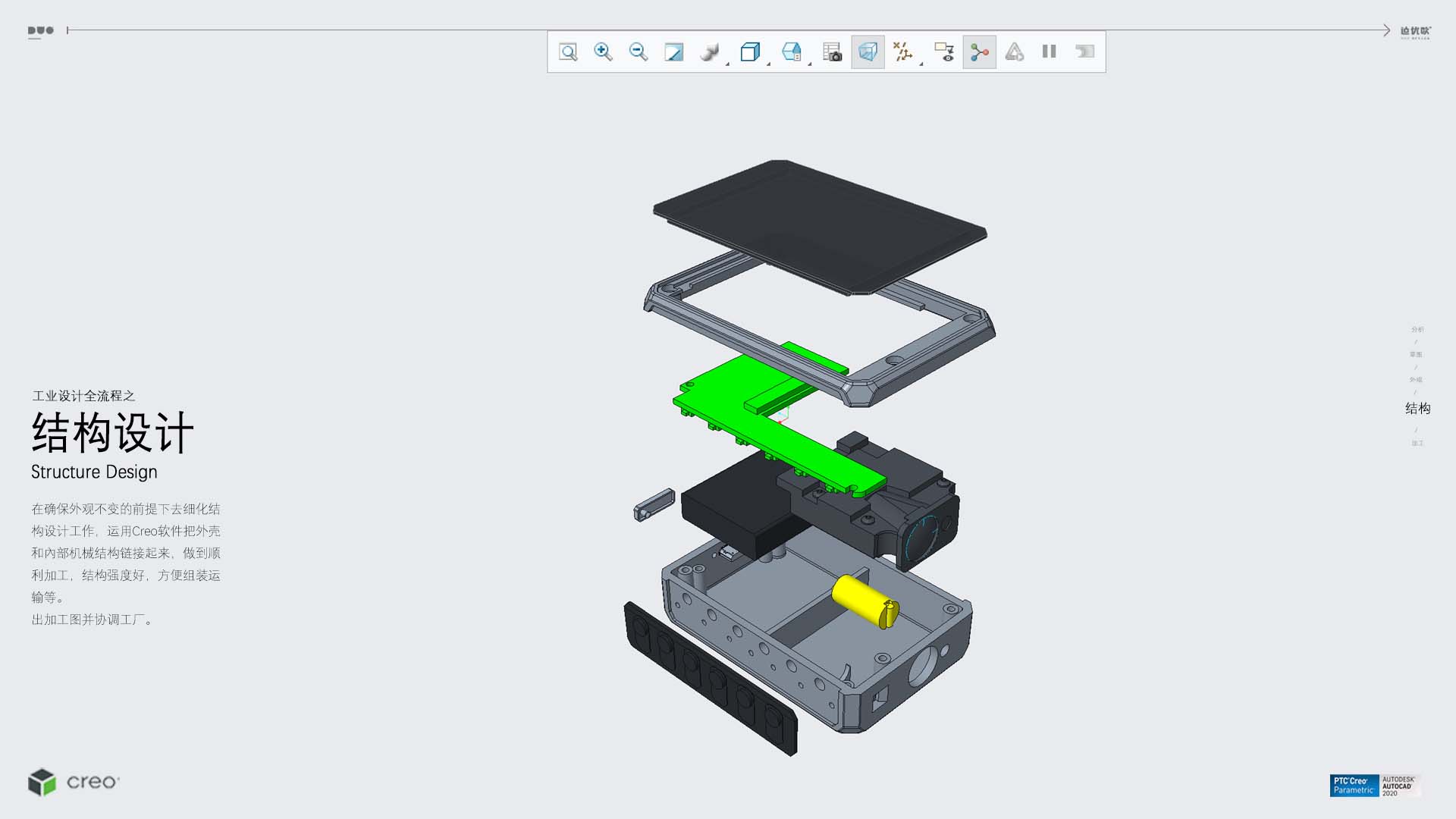The width and height of the screenshot is (1456, 819).
Task: Select the 结构 item in side navigation
Action: click(x=1417, y=409)
